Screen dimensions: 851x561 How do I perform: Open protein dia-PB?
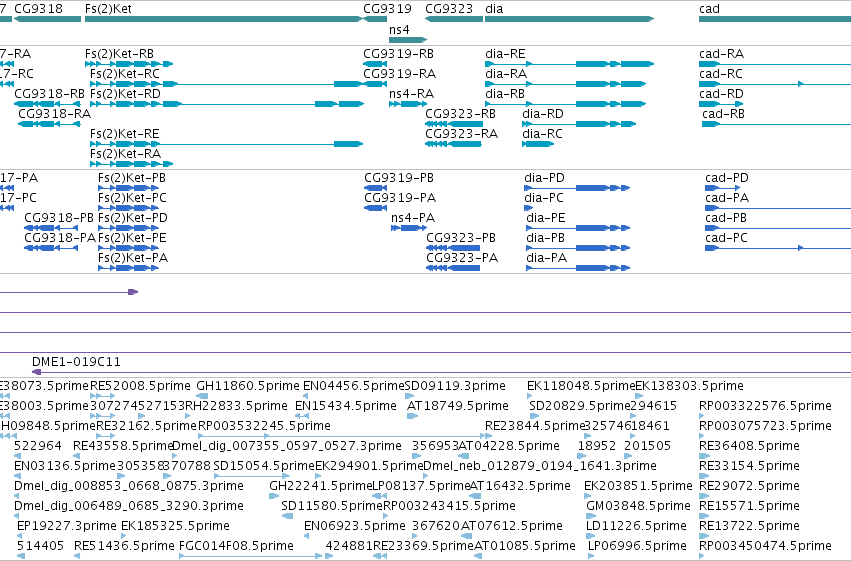pos(578,248)
